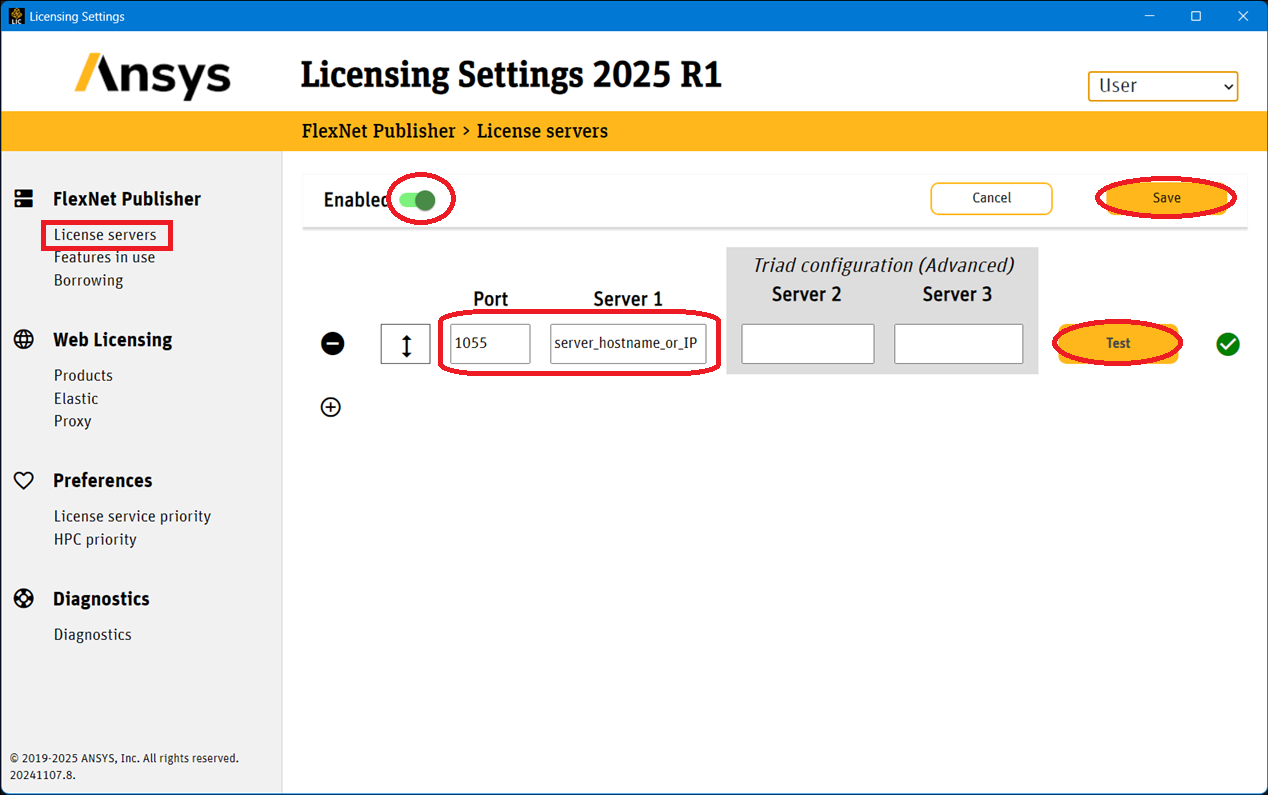Open Web Licensing Products page
1268x795 pixels.
tap(83, 375)
